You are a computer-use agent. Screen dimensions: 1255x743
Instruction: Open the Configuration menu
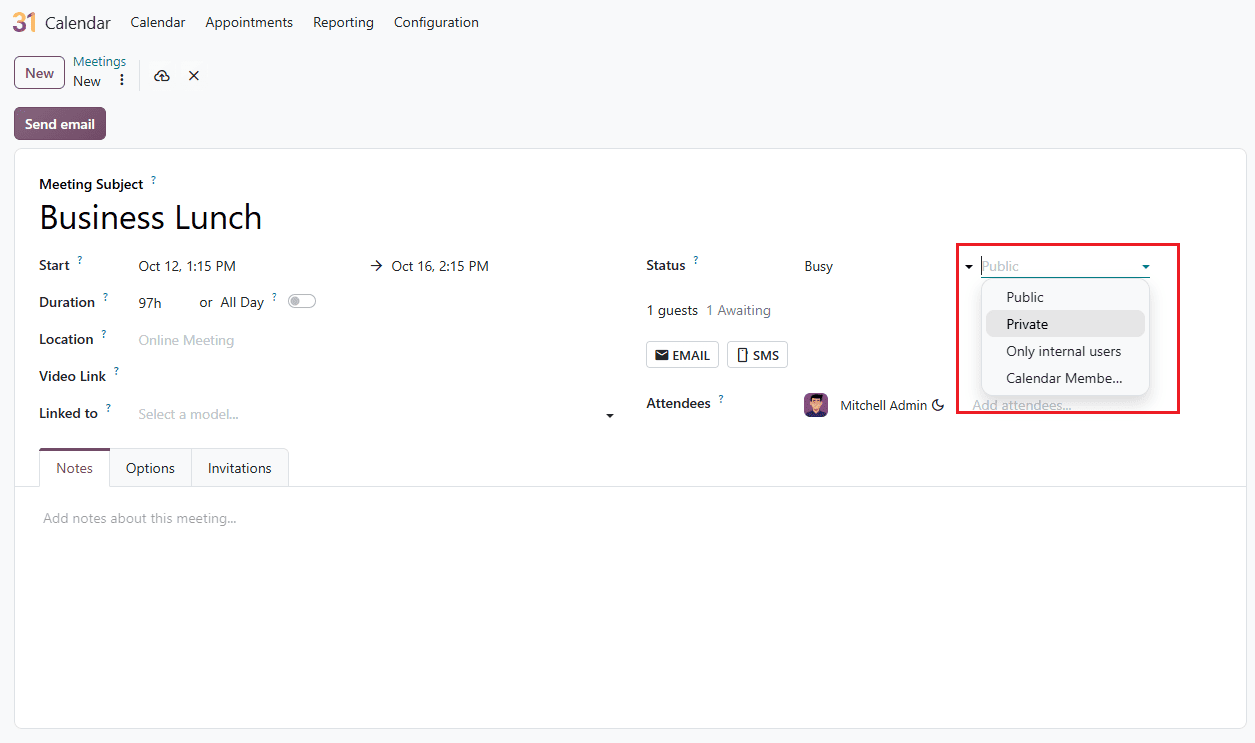[x=436, y=22]
